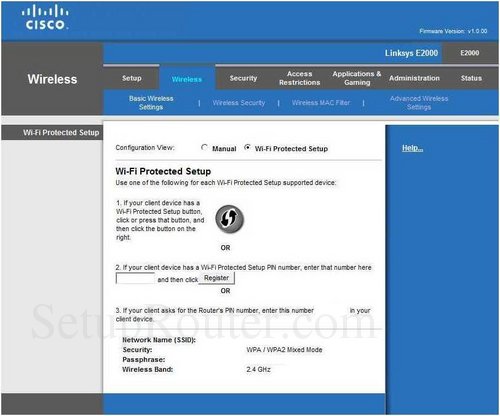Open the Wireless MAC Filter submenu
Screen dimensions: 500x416
tap(321, 103)
